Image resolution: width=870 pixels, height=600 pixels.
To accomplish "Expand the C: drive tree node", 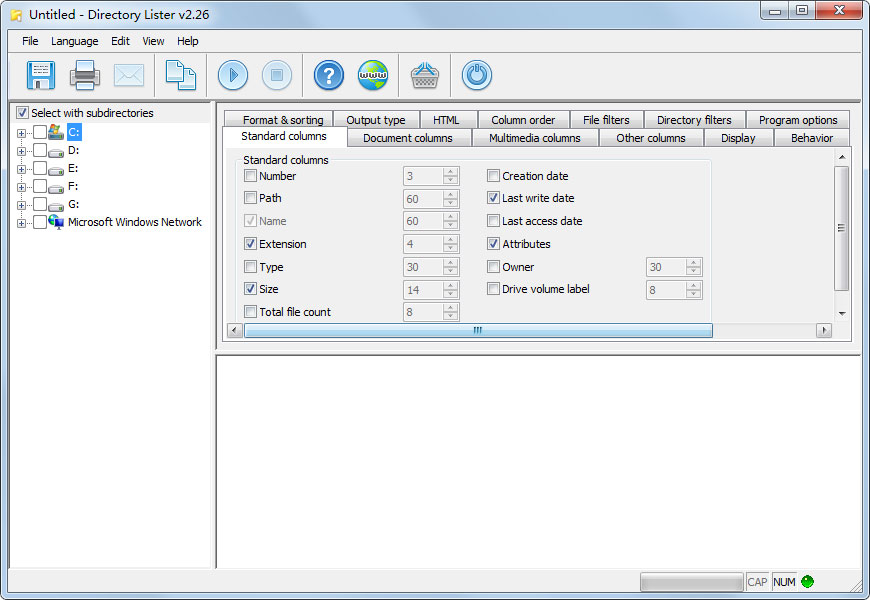I will click(21, 133).
